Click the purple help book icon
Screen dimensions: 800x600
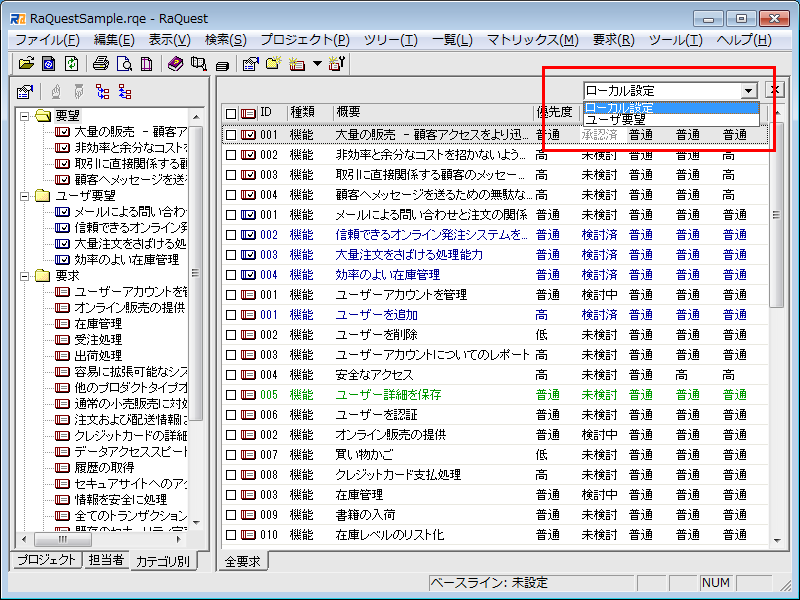pos(176,64)
